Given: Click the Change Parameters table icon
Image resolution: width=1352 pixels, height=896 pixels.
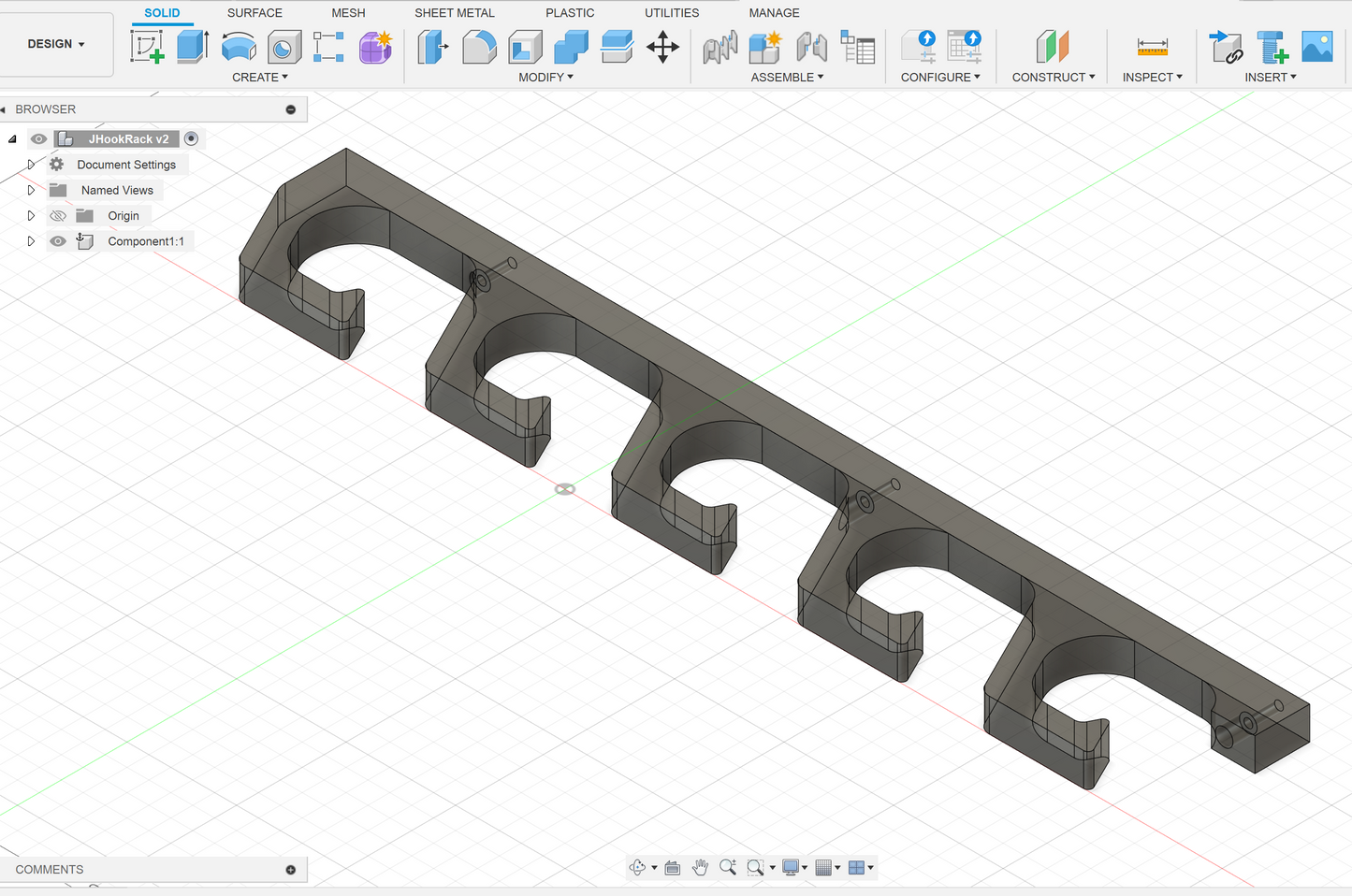Looking at the screenshot, I should pyautogui.click(x=964, y=47).
